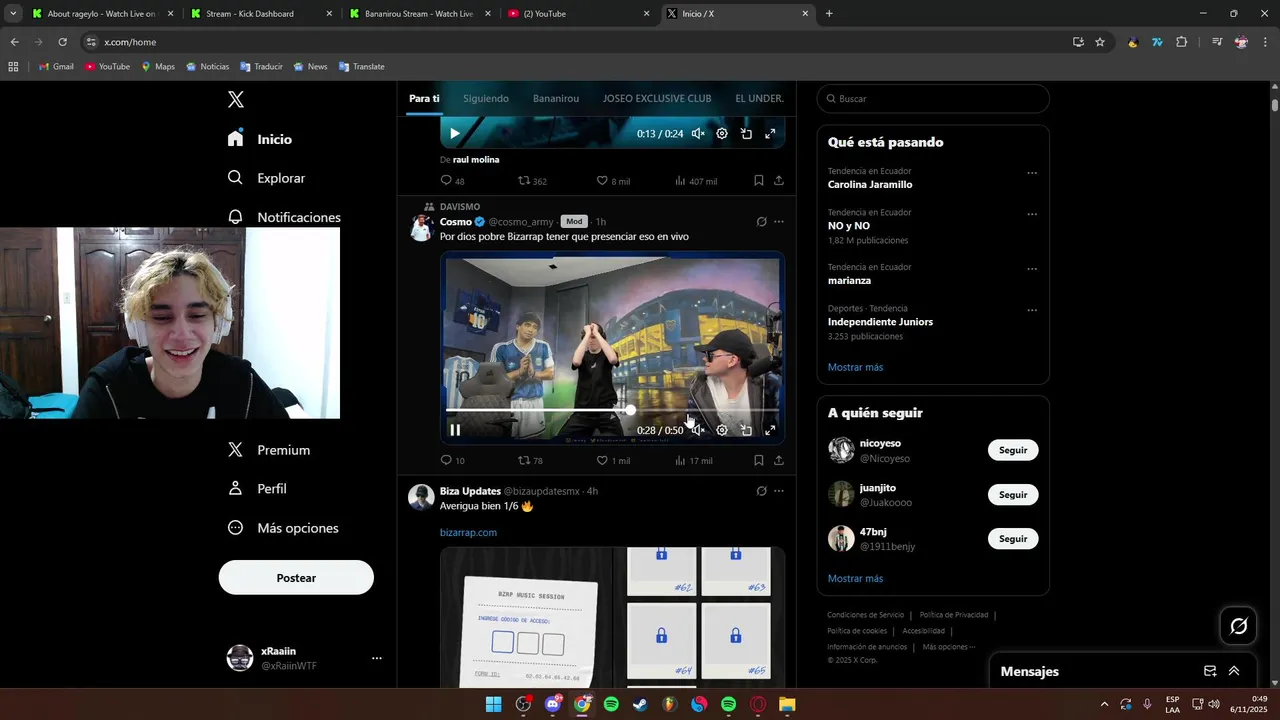The image size is (1280, 720).
Task: Open Grok icon on Biza Updates post
Action: tap(761, 491)
